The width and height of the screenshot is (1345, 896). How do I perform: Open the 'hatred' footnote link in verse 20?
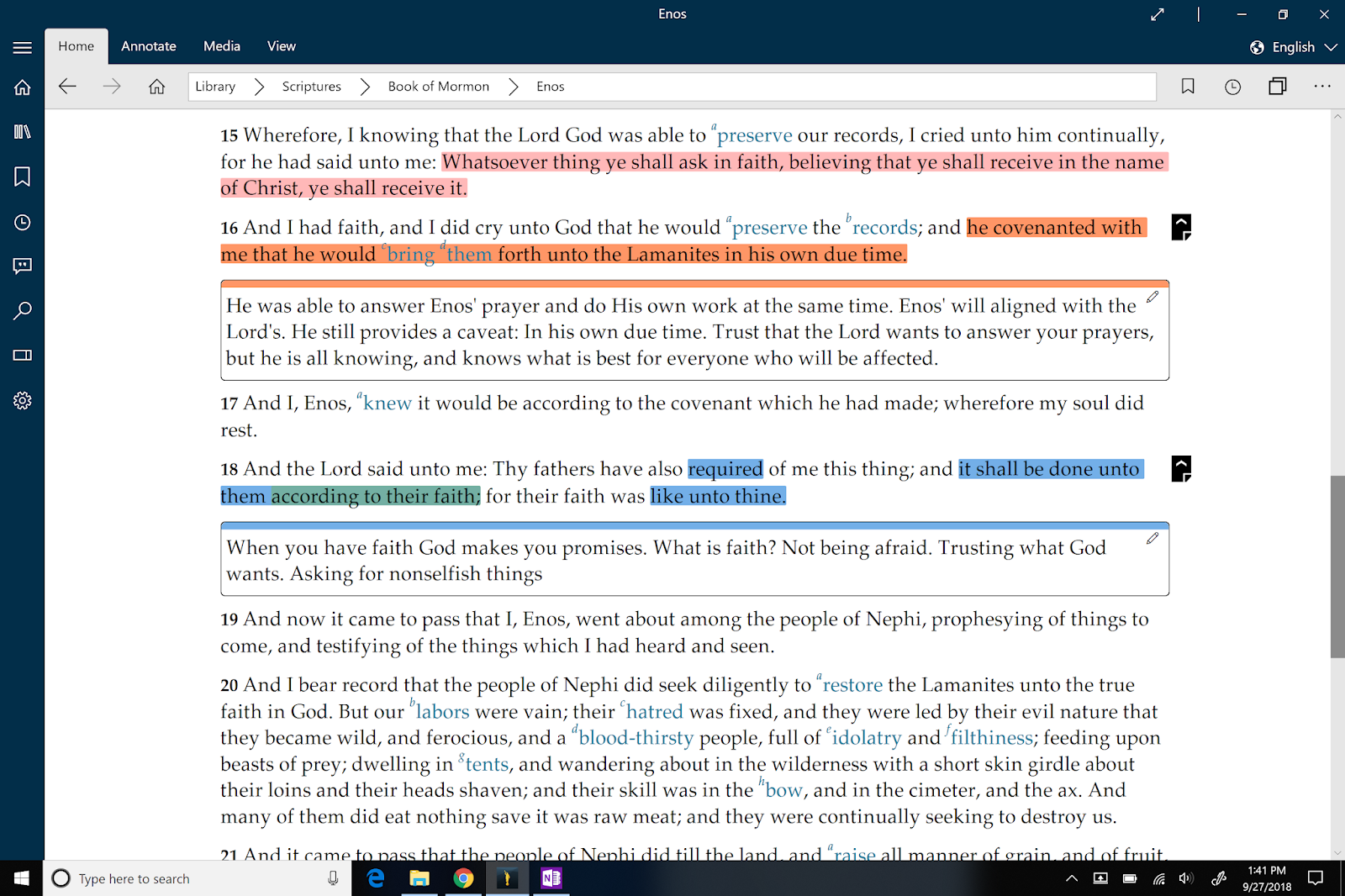point(654,712)
